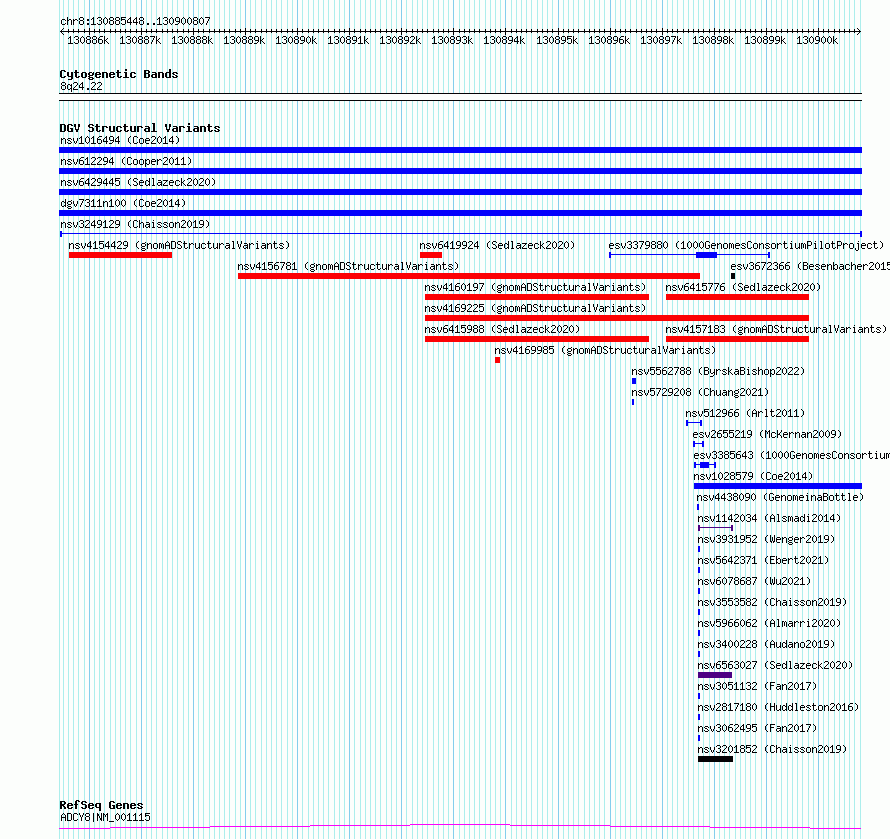Open variant nsv3931952 (Wenger2019) label

click(766, 539)
